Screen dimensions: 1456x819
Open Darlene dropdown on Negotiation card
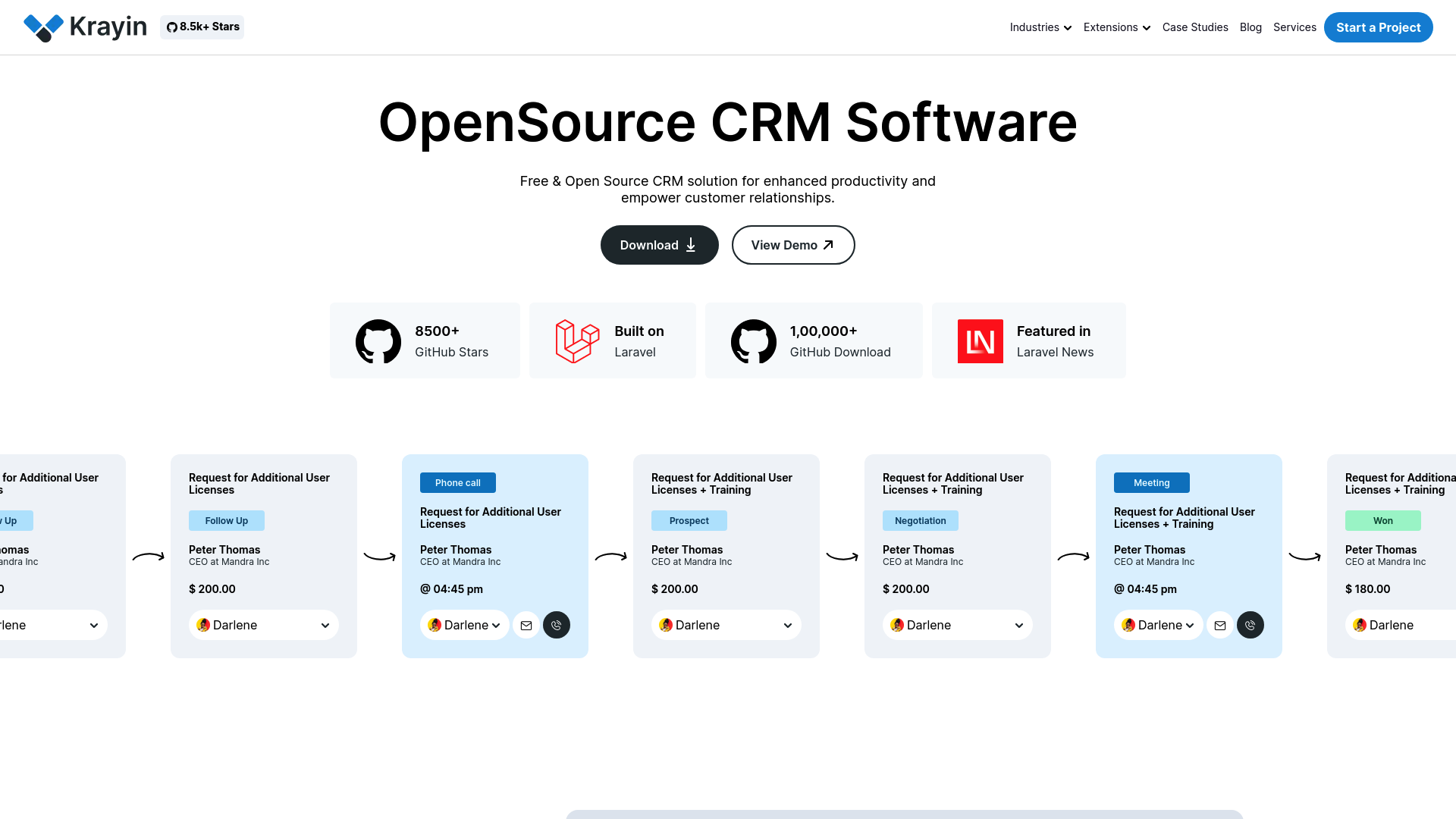(x=958, y=626)
